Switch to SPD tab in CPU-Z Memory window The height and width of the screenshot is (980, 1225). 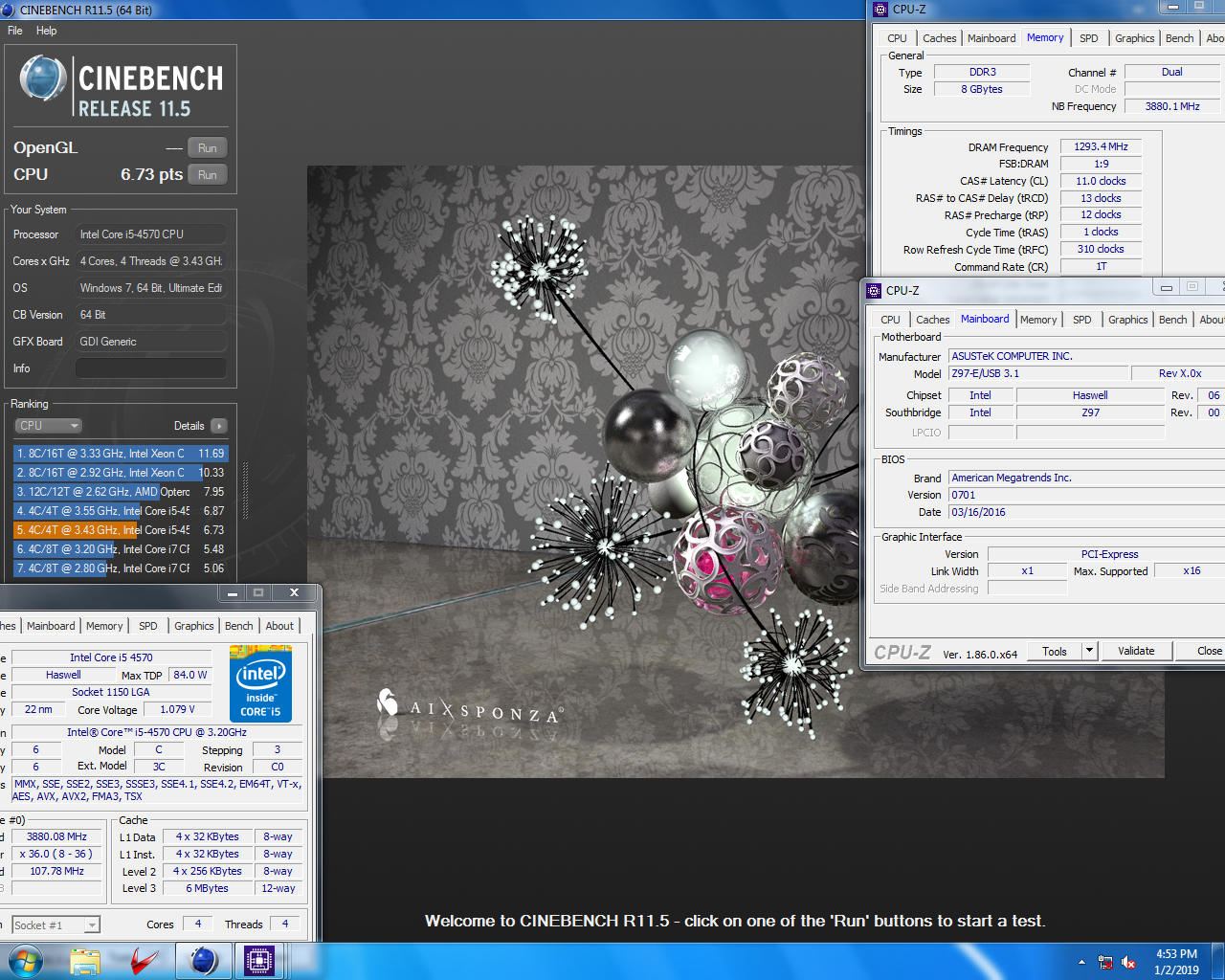[1089, 38]
